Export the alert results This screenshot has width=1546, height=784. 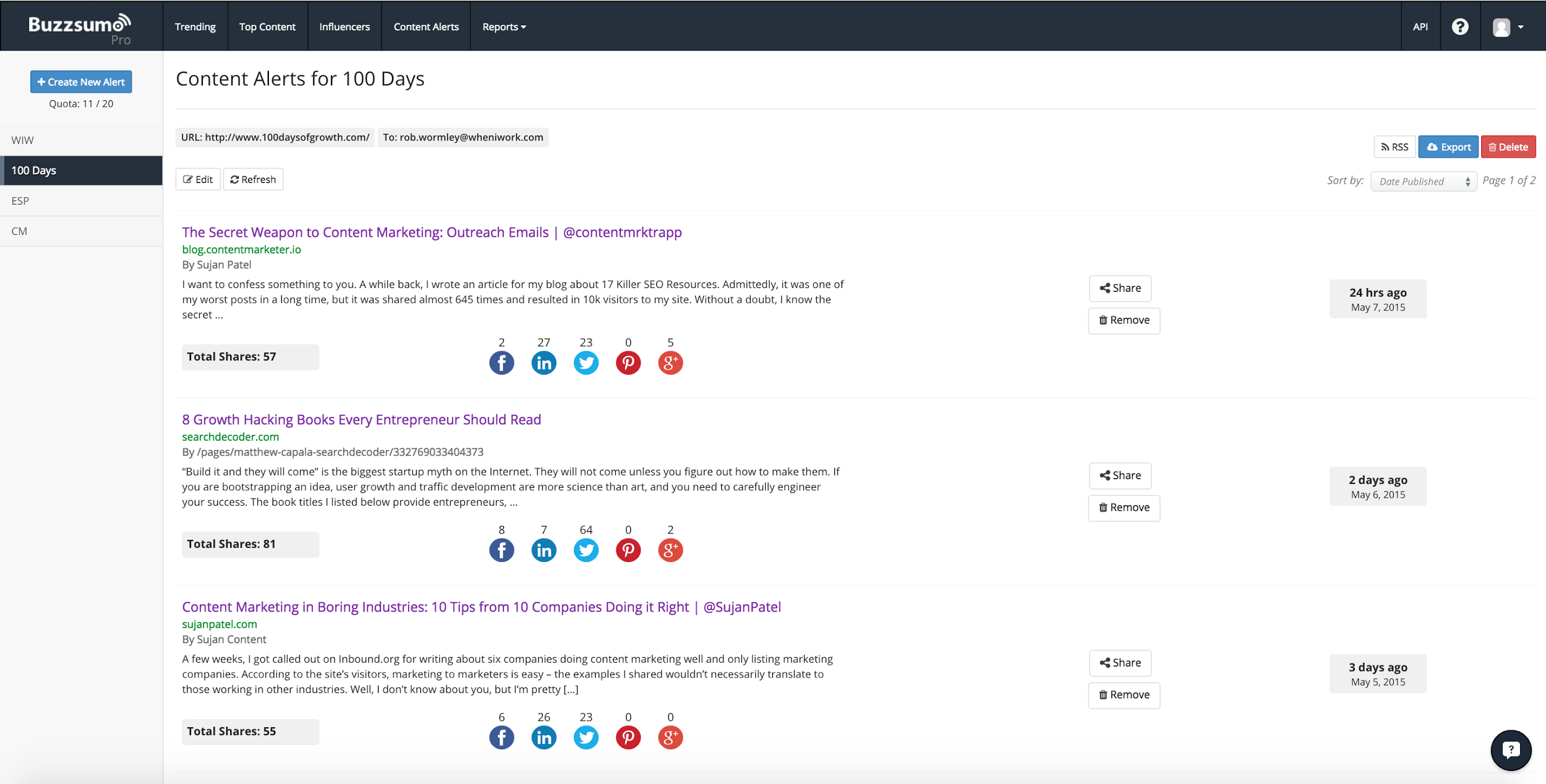1448,147
